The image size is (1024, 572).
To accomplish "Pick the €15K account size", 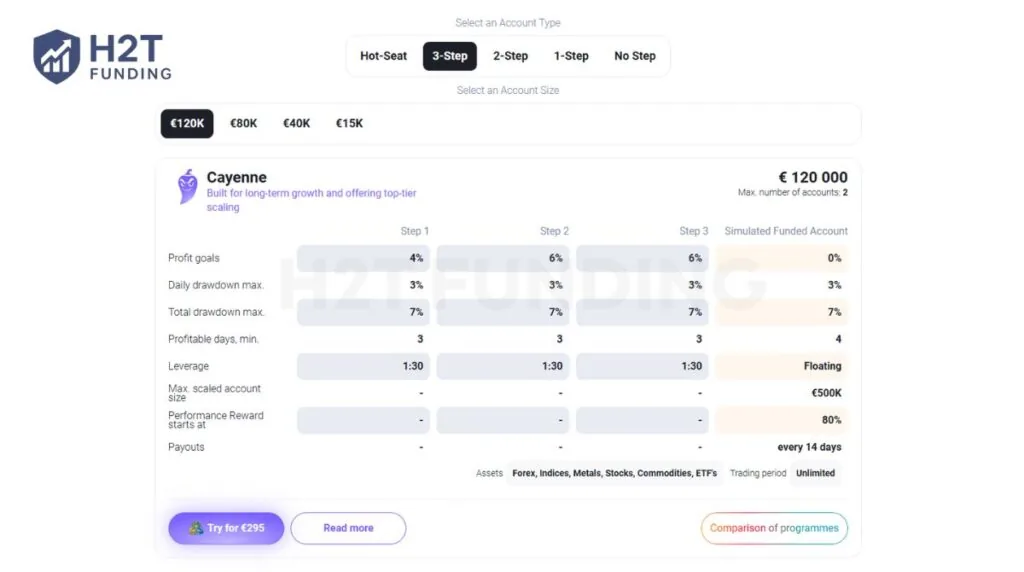I will coord(349,123).
